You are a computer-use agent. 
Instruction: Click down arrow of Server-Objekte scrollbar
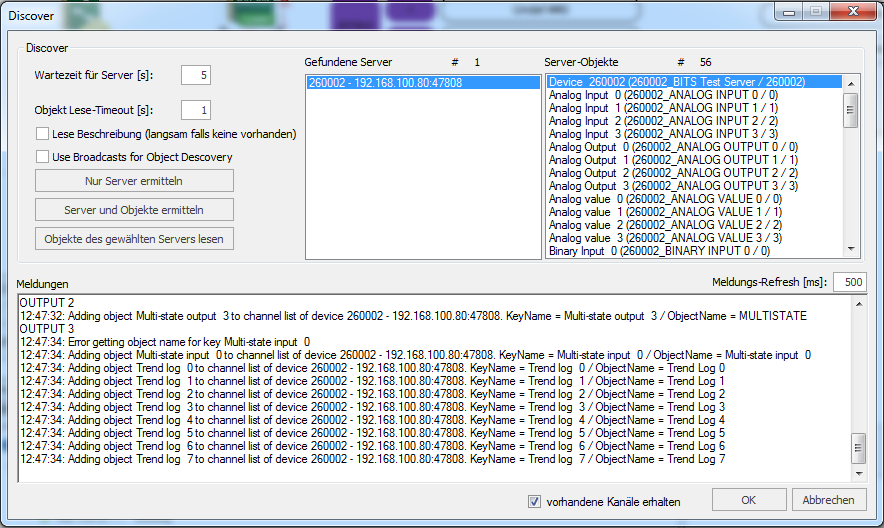(851, 249)
